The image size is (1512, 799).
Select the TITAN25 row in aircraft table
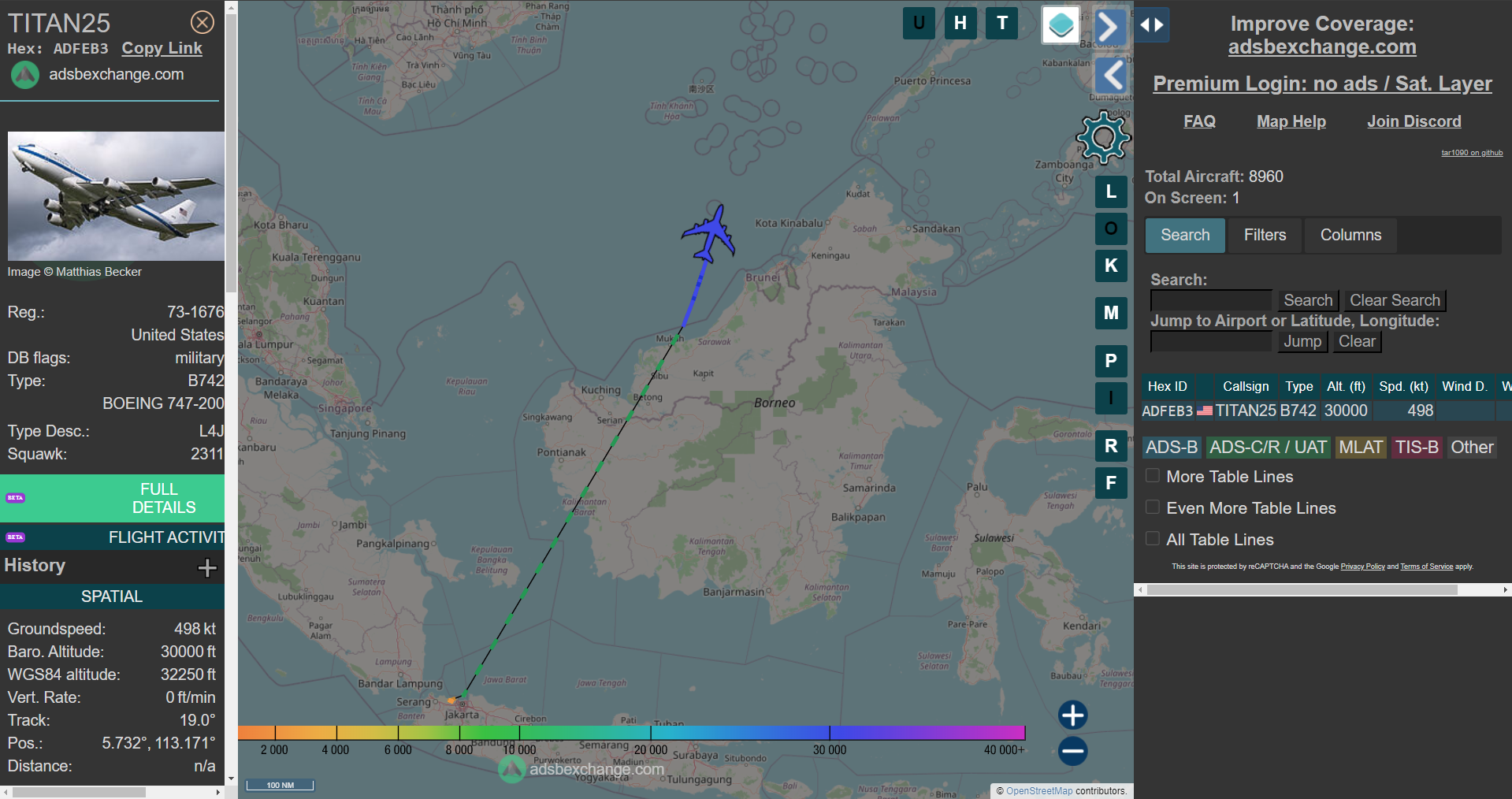tap(1326, 411)
